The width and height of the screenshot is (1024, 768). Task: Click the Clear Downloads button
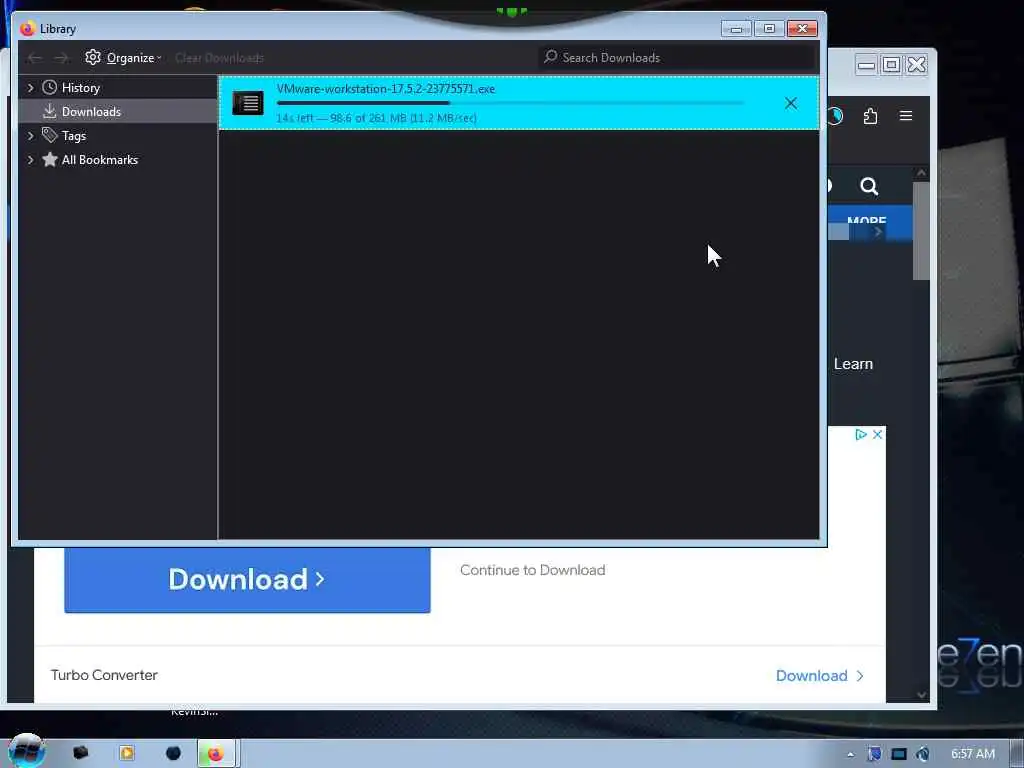(219, 58)
